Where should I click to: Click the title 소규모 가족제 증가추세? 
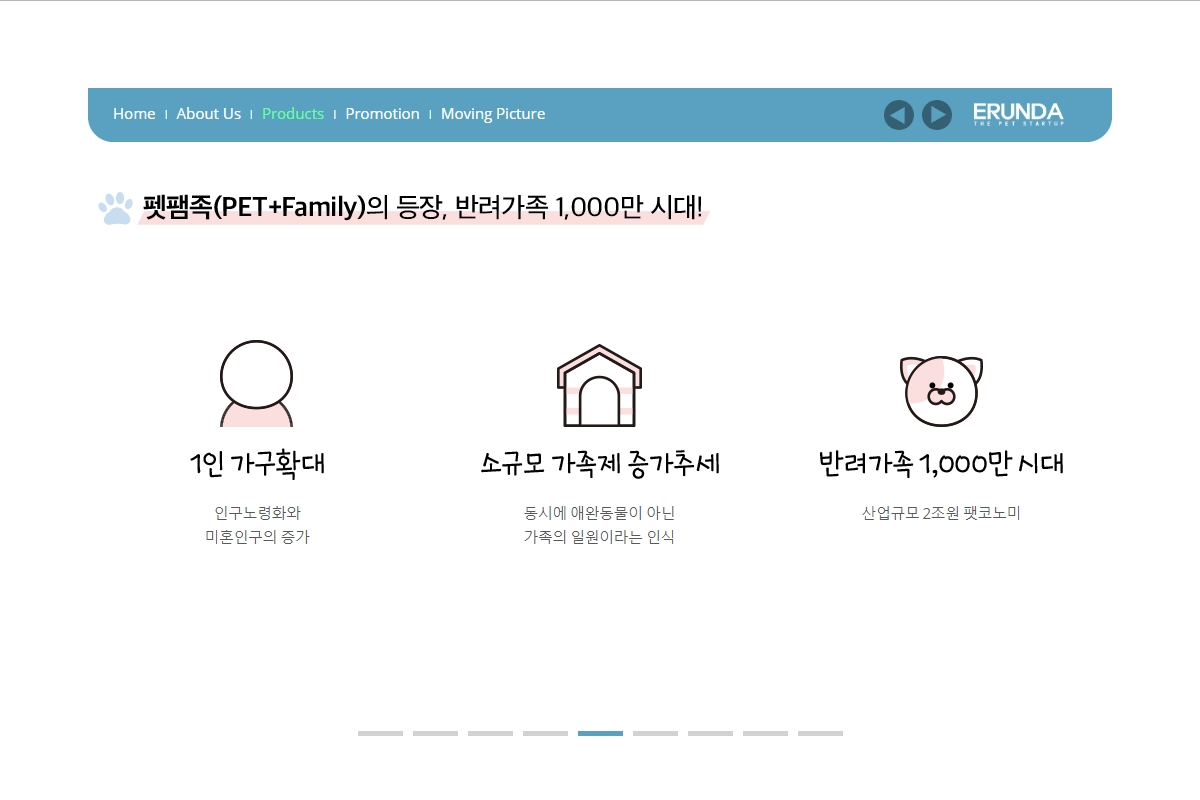pos(600,464)
